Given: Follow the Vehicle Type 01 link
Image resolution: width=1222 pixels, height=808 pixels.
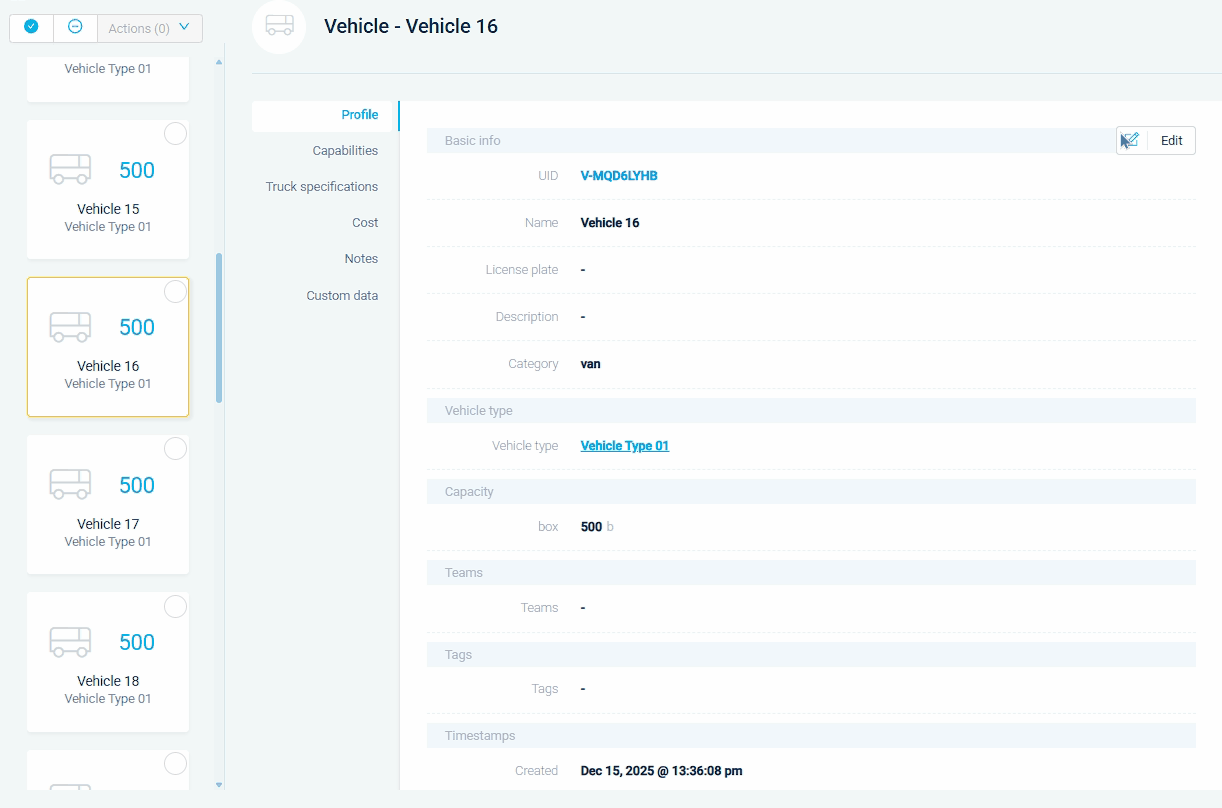Looking at the screenshot, I should click(x=625, y=446).
